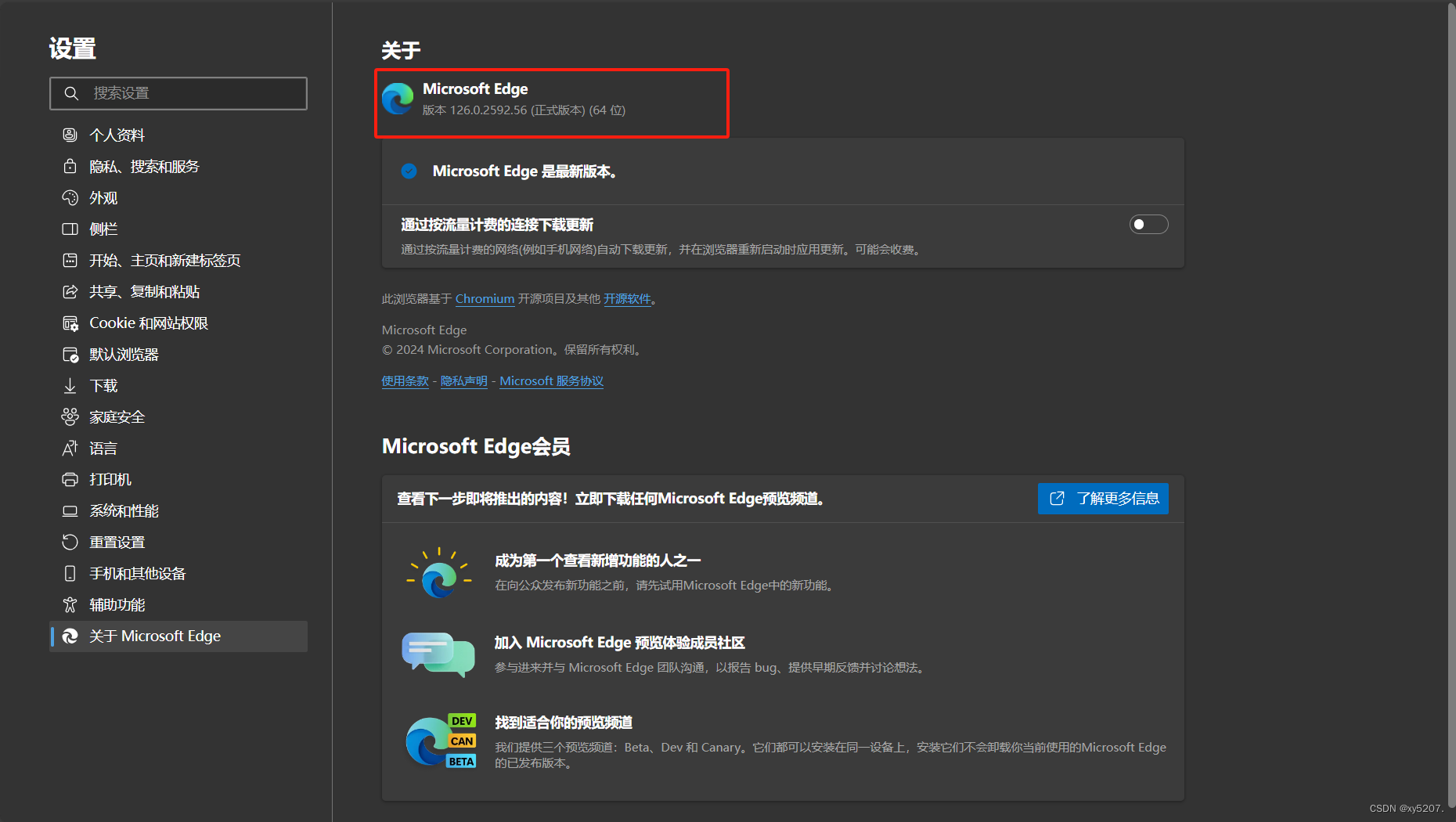Open 语言 settings page
Image resolution: width=1456 pixels, height=822 pixels.
click(x=178, y=448)
